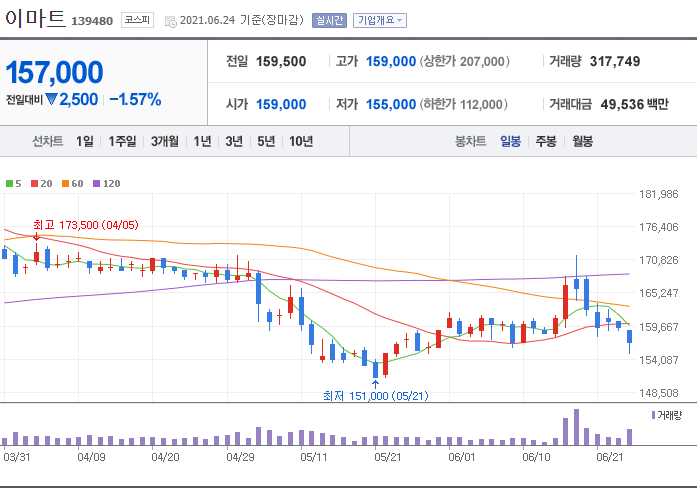697x488 pixels.
Task: Select the 1주일 line chart period
Action: [122, 141]
